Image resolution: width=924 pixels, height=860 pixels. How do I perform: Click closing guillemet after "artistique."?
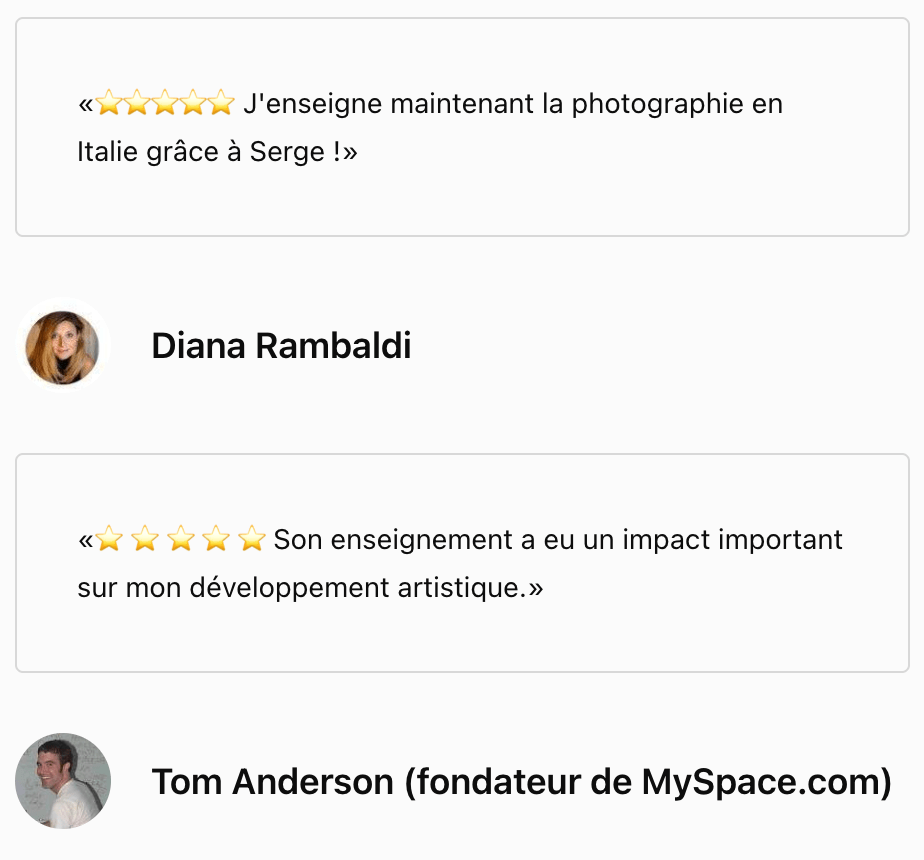(x=535, y=589)
